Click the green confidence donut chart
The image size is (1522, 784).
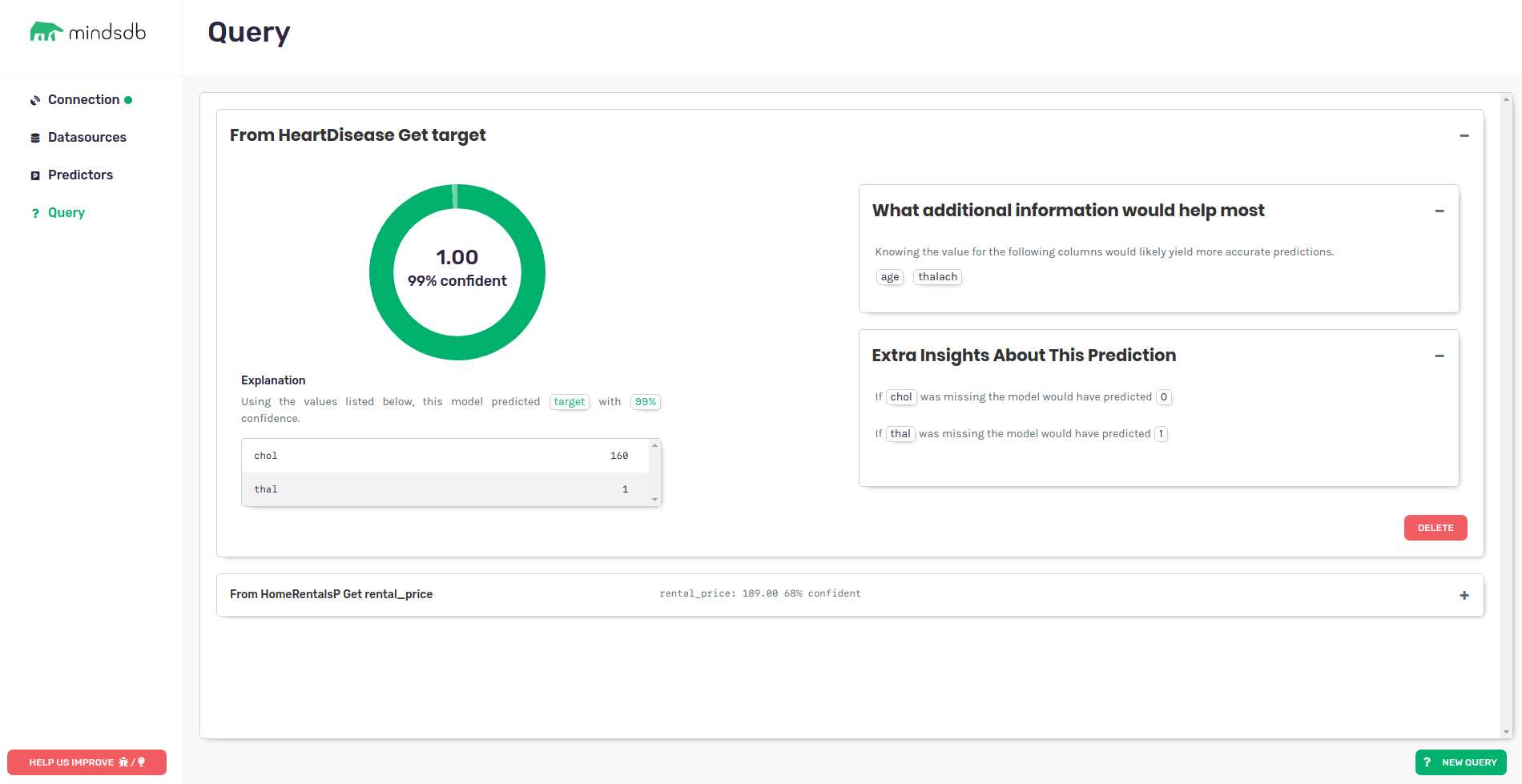coord(381,272)
